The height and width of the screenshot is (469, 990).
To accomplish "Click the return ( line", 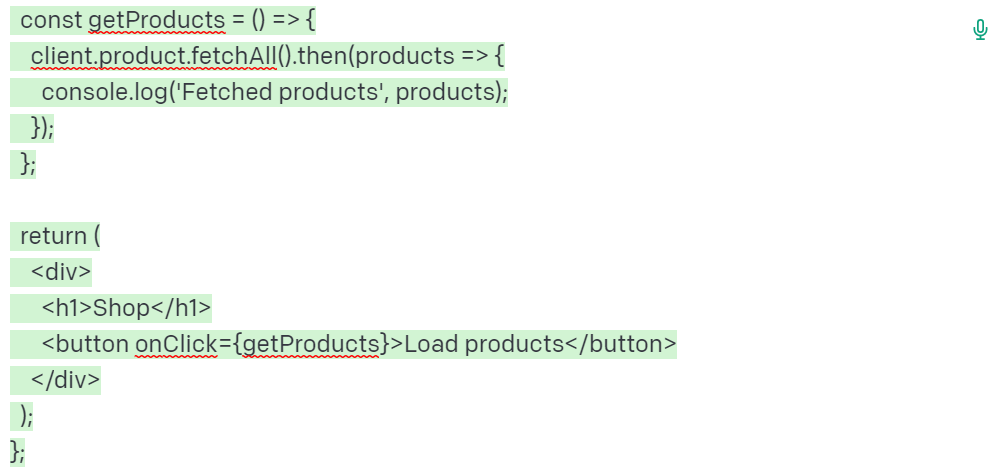I will [55, 237].
